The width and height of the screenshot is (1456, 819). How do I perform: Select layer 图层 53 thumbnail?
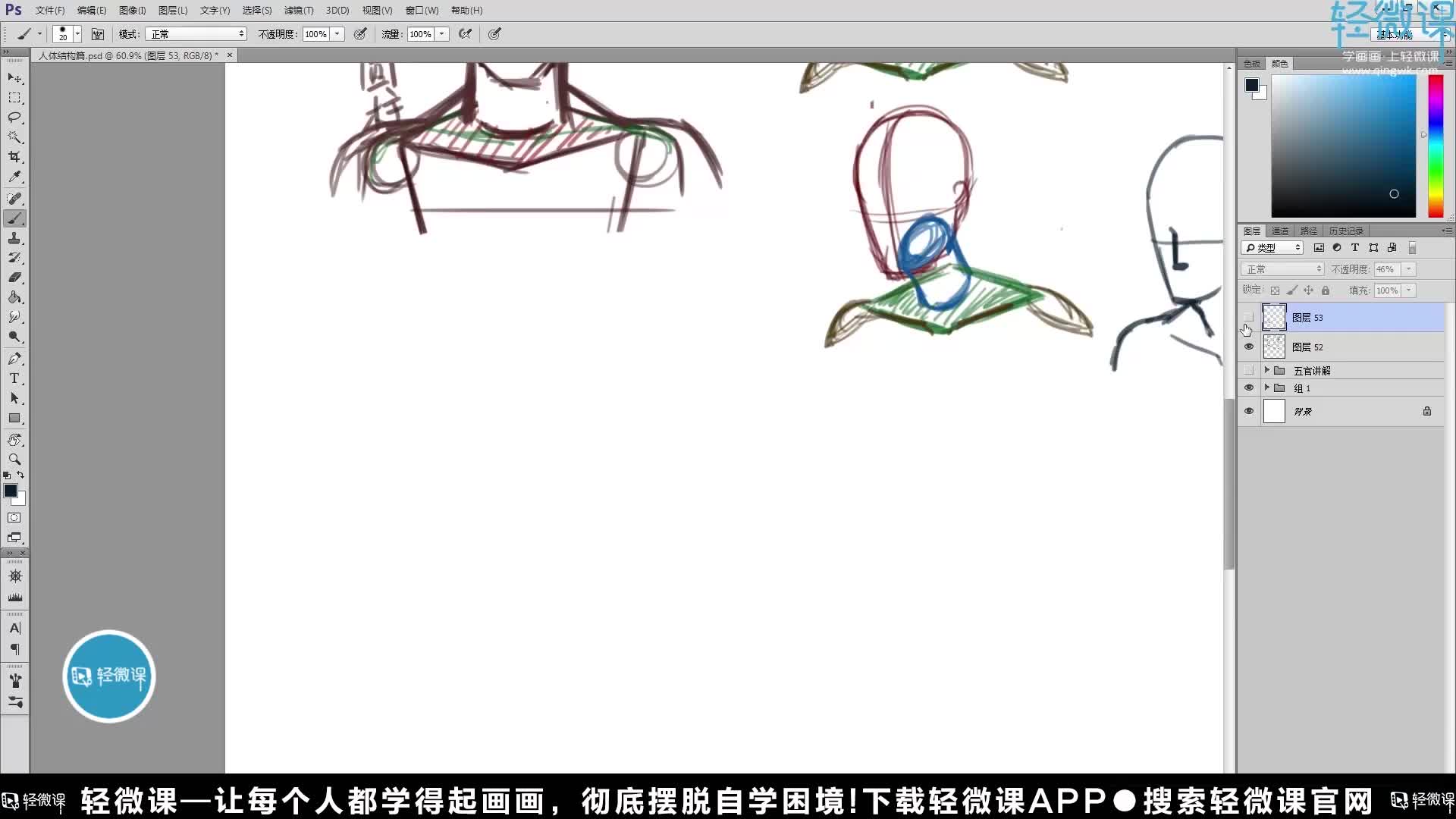[x=1274, y=318]
